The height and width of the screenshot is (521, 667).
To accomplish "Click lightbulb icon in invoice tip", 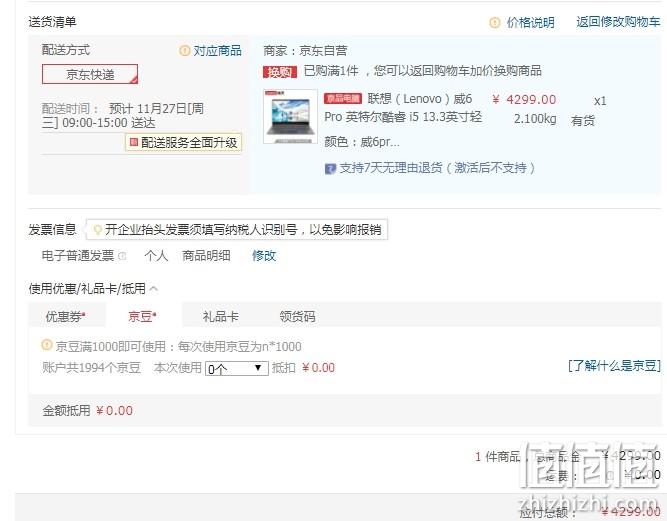I will (x=97, y=230).
